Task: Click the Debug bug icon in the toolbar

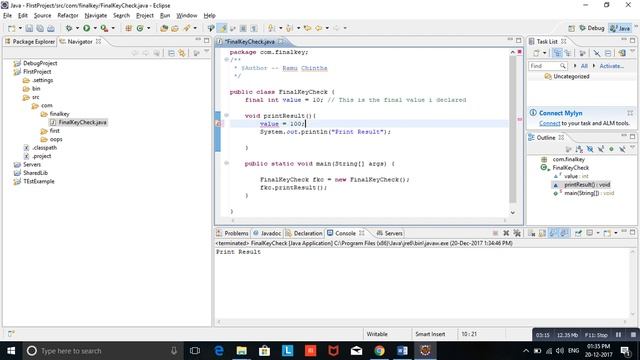Action: point(69,28)
